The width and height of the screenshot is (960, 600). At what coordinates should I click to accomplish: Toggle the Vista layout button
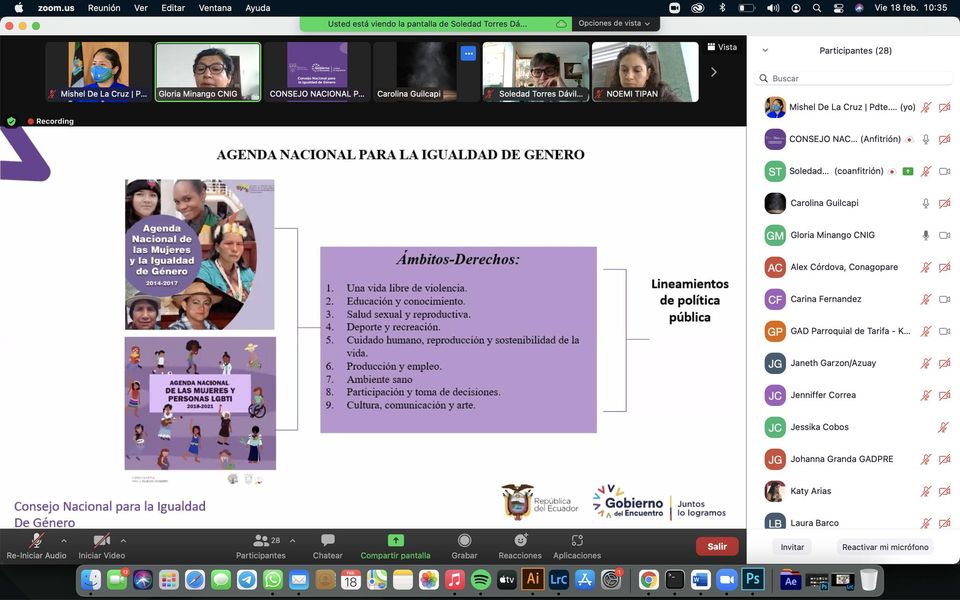(722, 47)
